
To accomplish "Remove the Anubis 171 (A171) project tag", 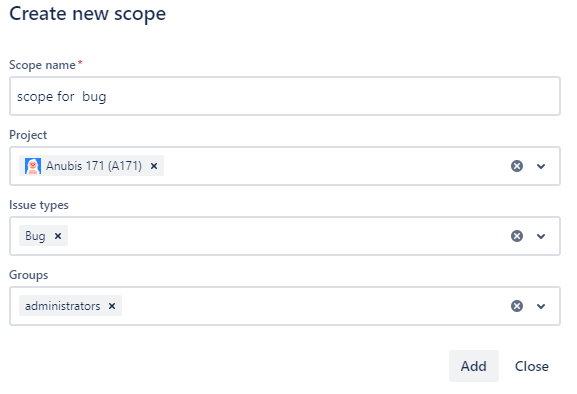I will [154, 166].
